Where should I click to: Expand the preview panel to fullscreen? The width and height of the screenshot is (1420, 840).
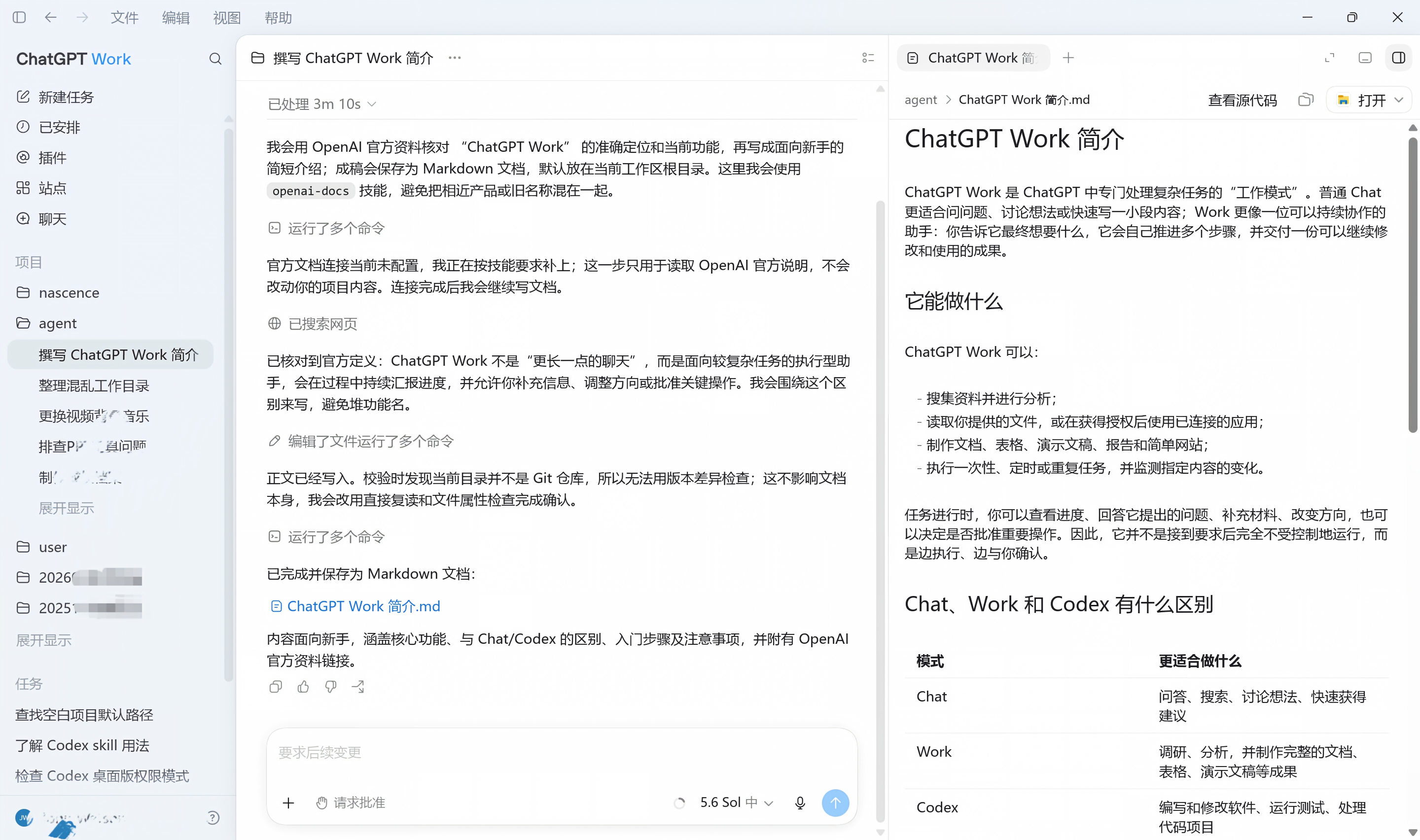[1329, 58]
